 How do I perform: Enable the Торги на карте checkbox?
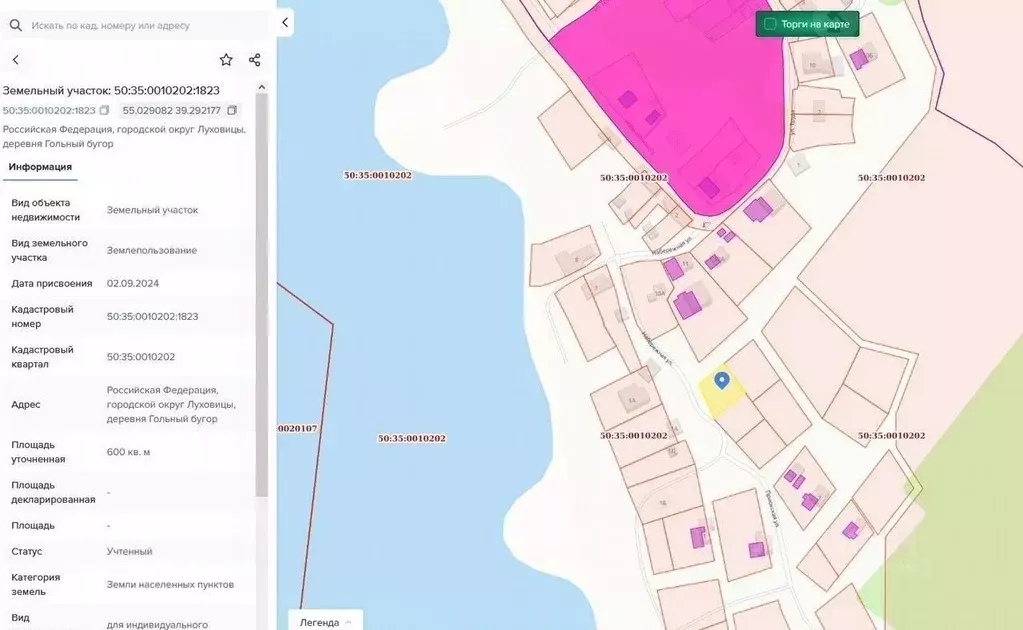(770, 24)
